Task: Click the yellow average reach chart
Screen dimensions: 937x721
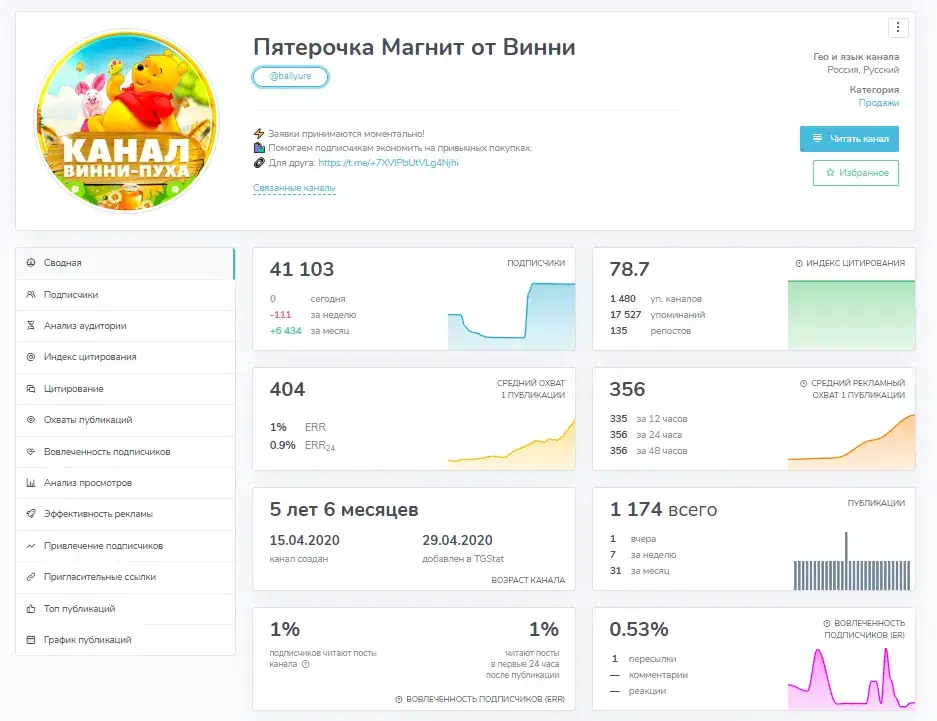Action: coord(512,444)
